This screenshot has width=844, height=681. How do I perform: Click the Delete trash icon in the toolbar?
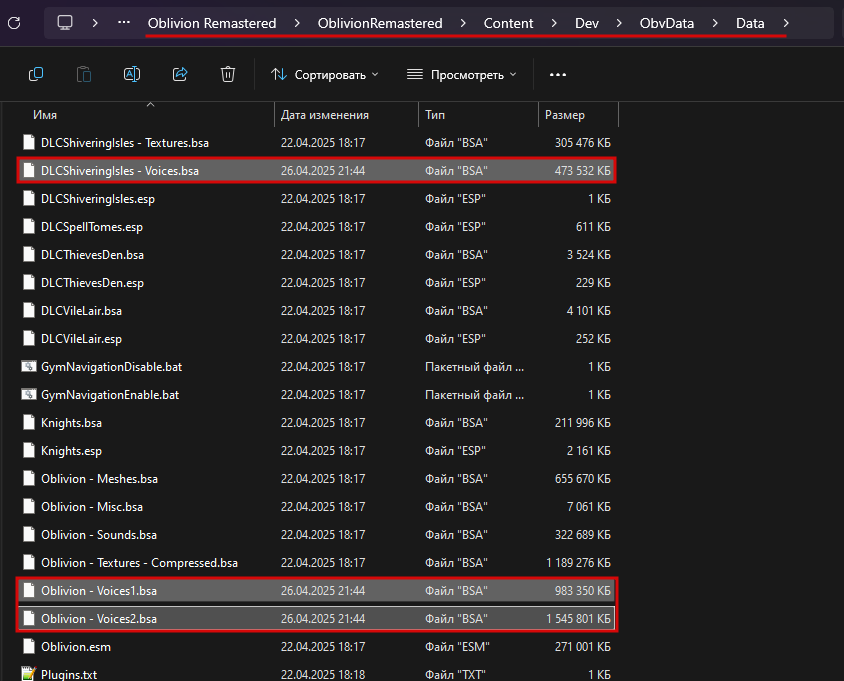tap(228, 74)
